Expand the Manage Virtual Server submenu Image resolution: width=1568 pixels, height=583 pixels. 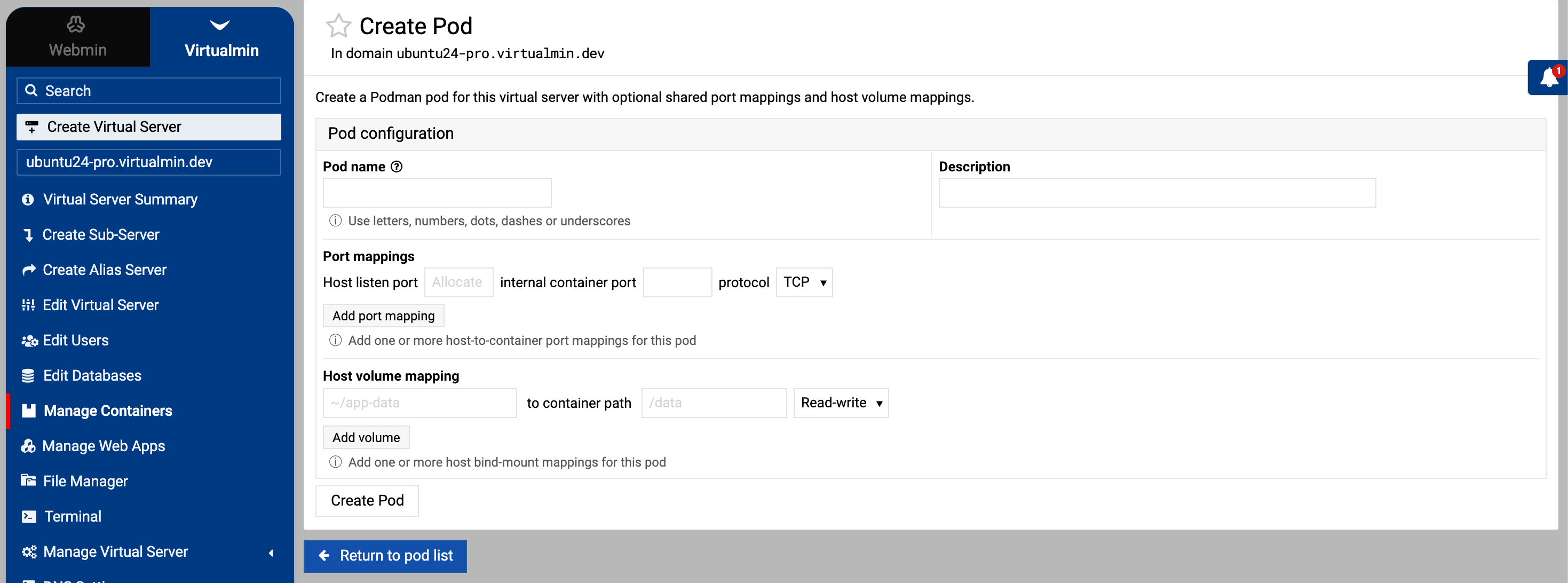[x=271, y=553]
